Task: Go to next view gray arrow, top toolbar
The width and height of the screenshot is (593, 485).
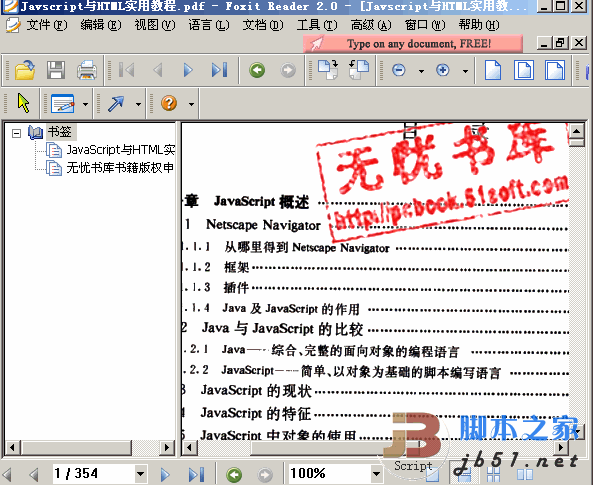Action: click(288, 70)
